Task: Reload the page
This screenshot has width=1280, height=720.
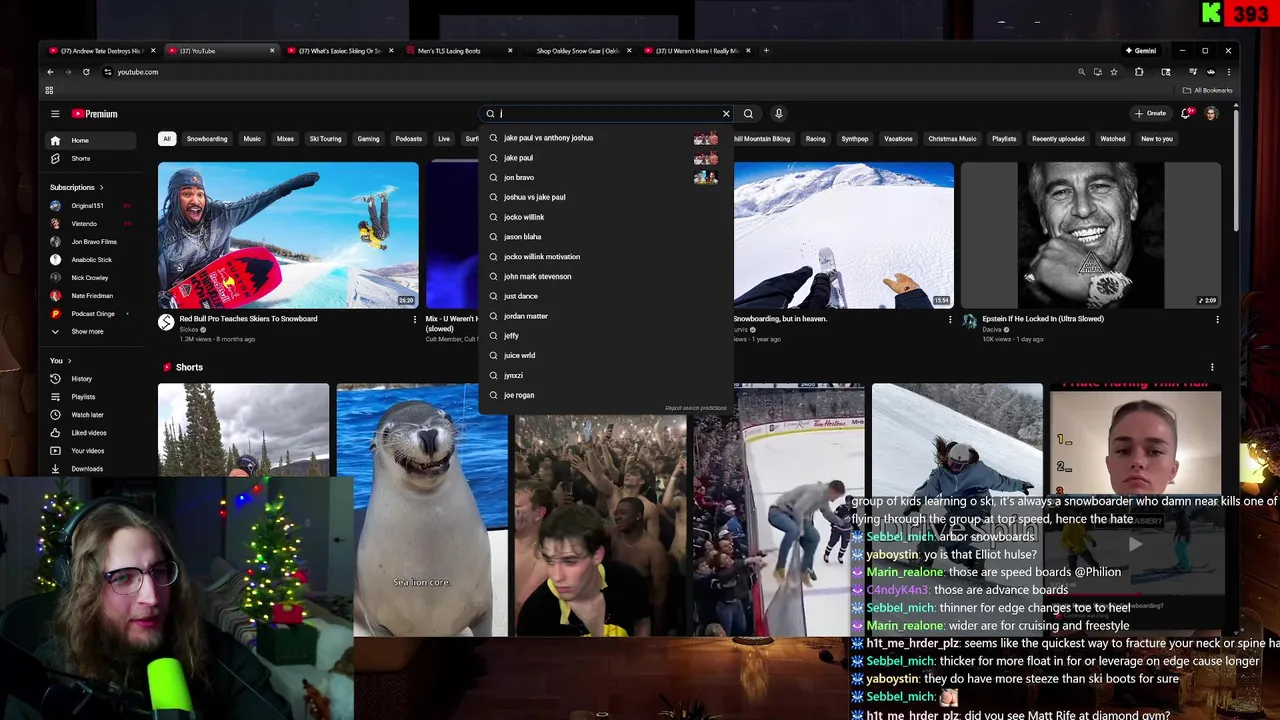Action: (86, 72)
